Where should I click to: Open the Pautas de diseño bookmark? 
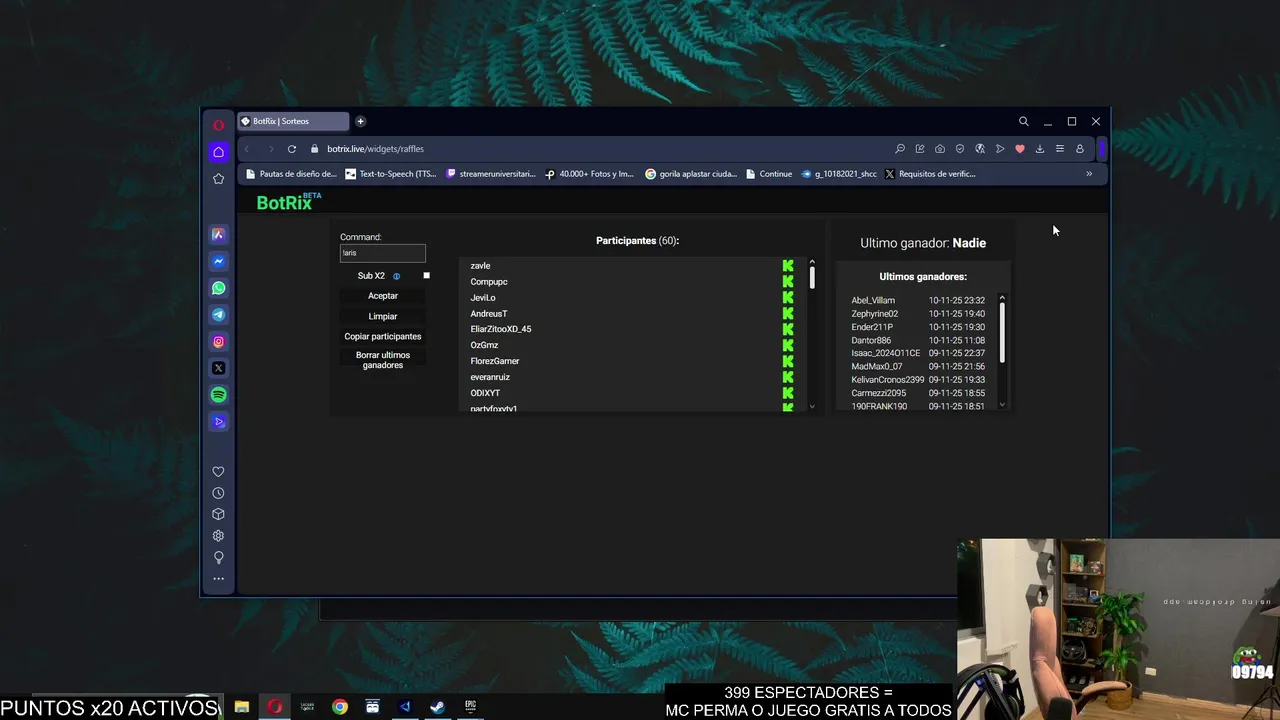point(291,174)
